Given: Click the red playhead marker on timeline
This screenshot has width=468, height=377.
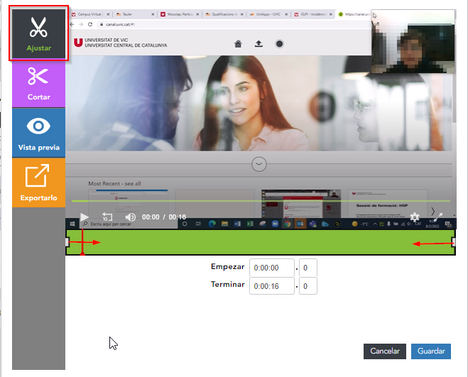Looking at the screenshot, I should point(82,242).
